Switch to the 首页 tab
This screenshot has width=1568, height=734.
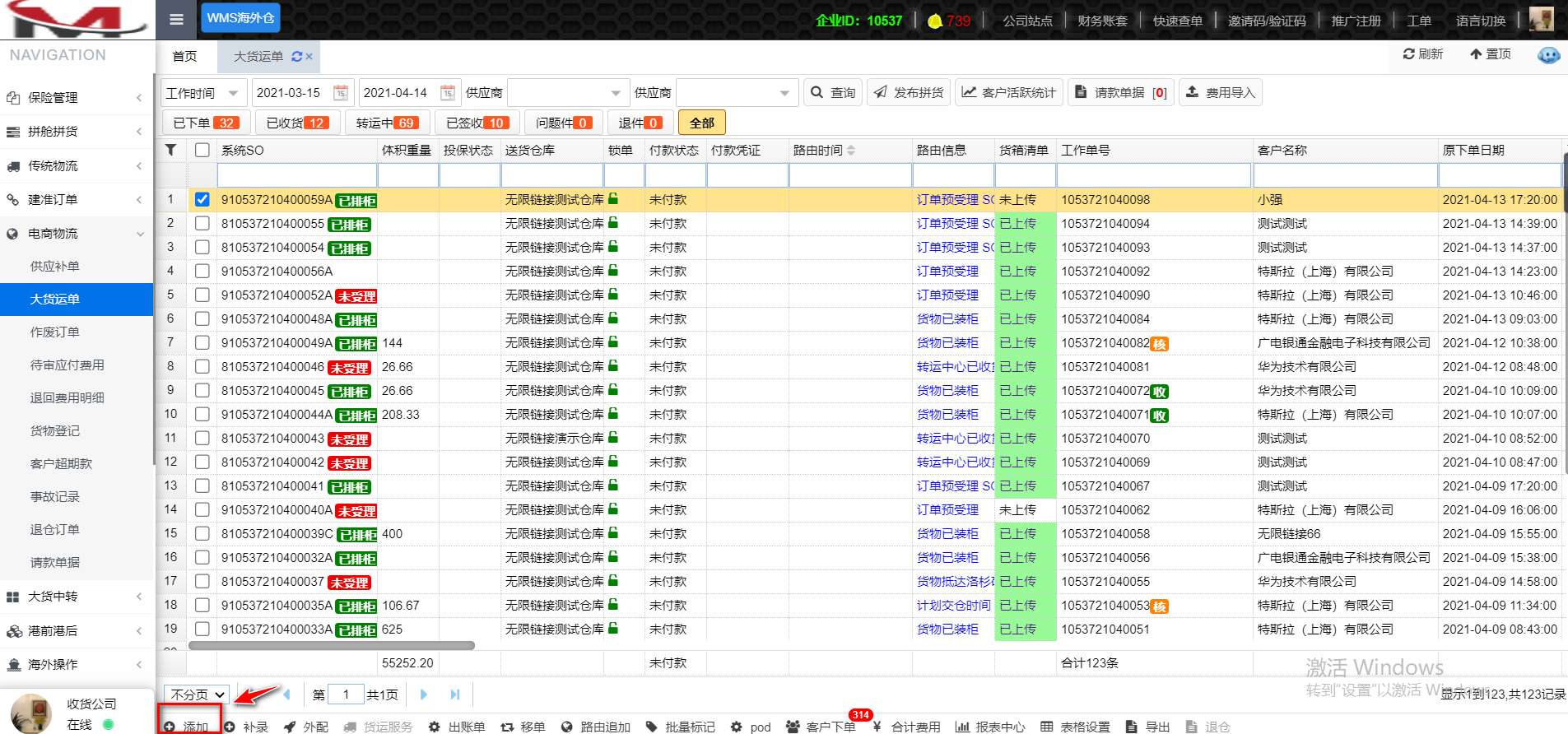pos(185,56)
